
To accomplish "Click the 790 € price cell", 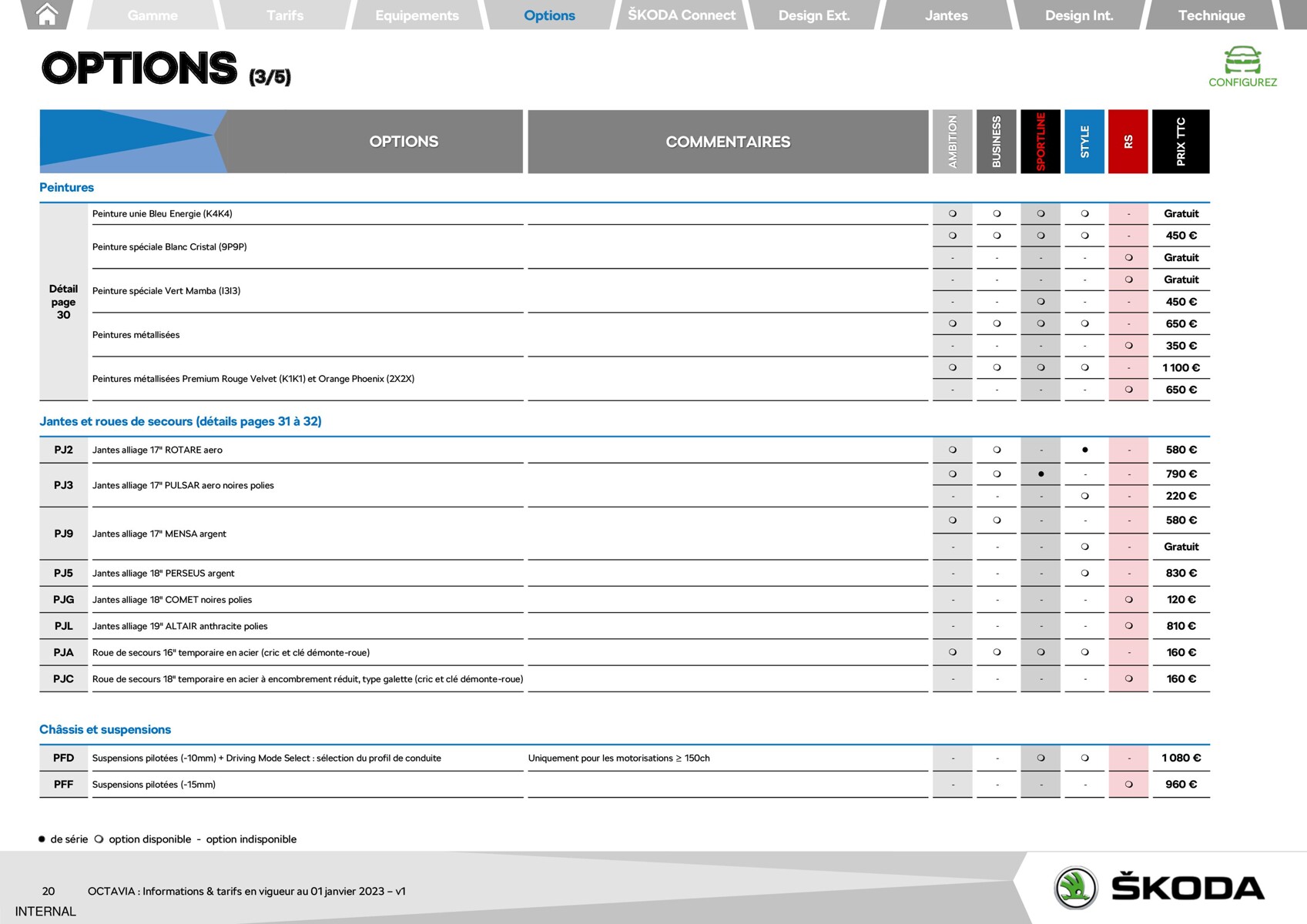I will (1181, 474).
